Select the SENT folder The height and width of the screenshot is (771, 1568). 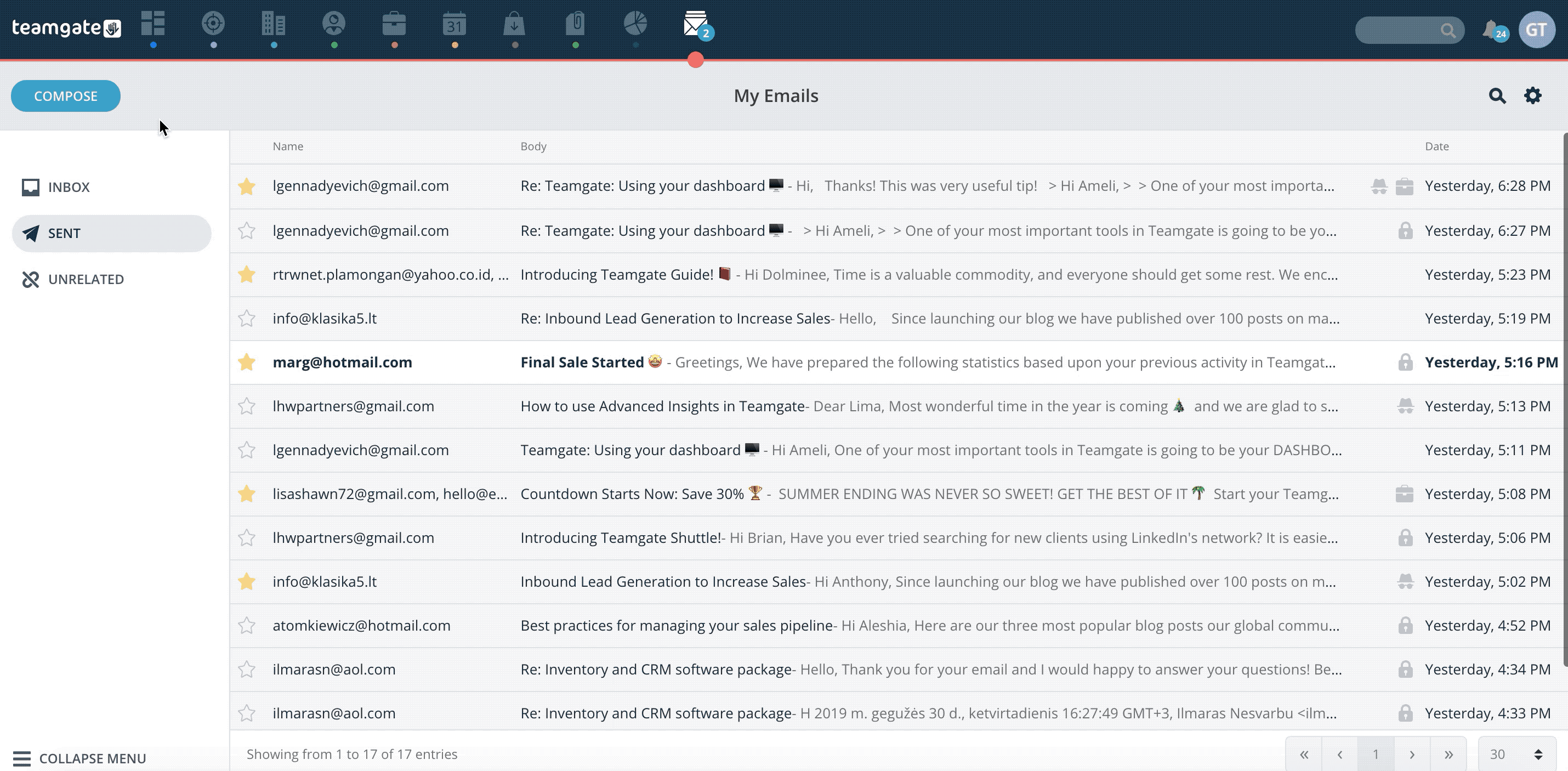pyautogui.click(x=111, y=233)
